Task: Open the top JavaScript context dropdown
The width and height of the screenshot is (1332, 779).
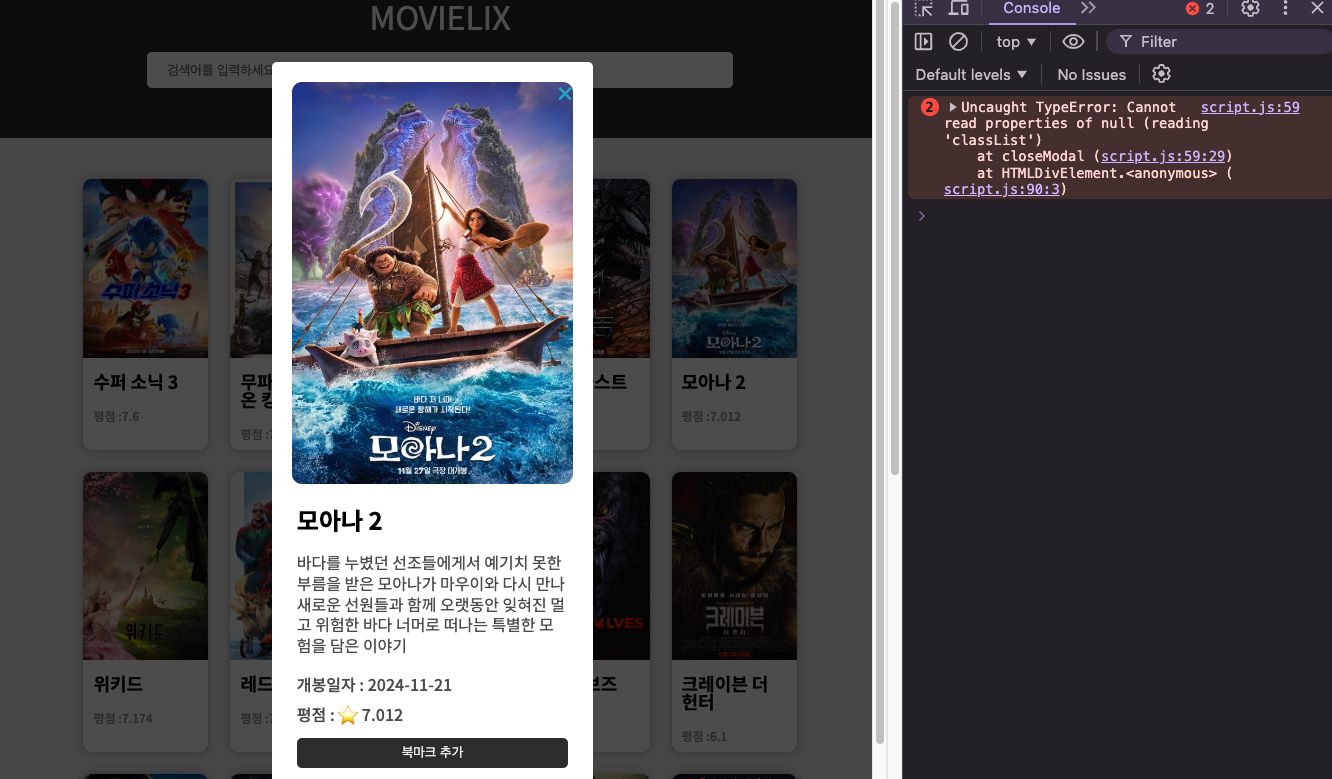Action: click(x=1016, y=42)
